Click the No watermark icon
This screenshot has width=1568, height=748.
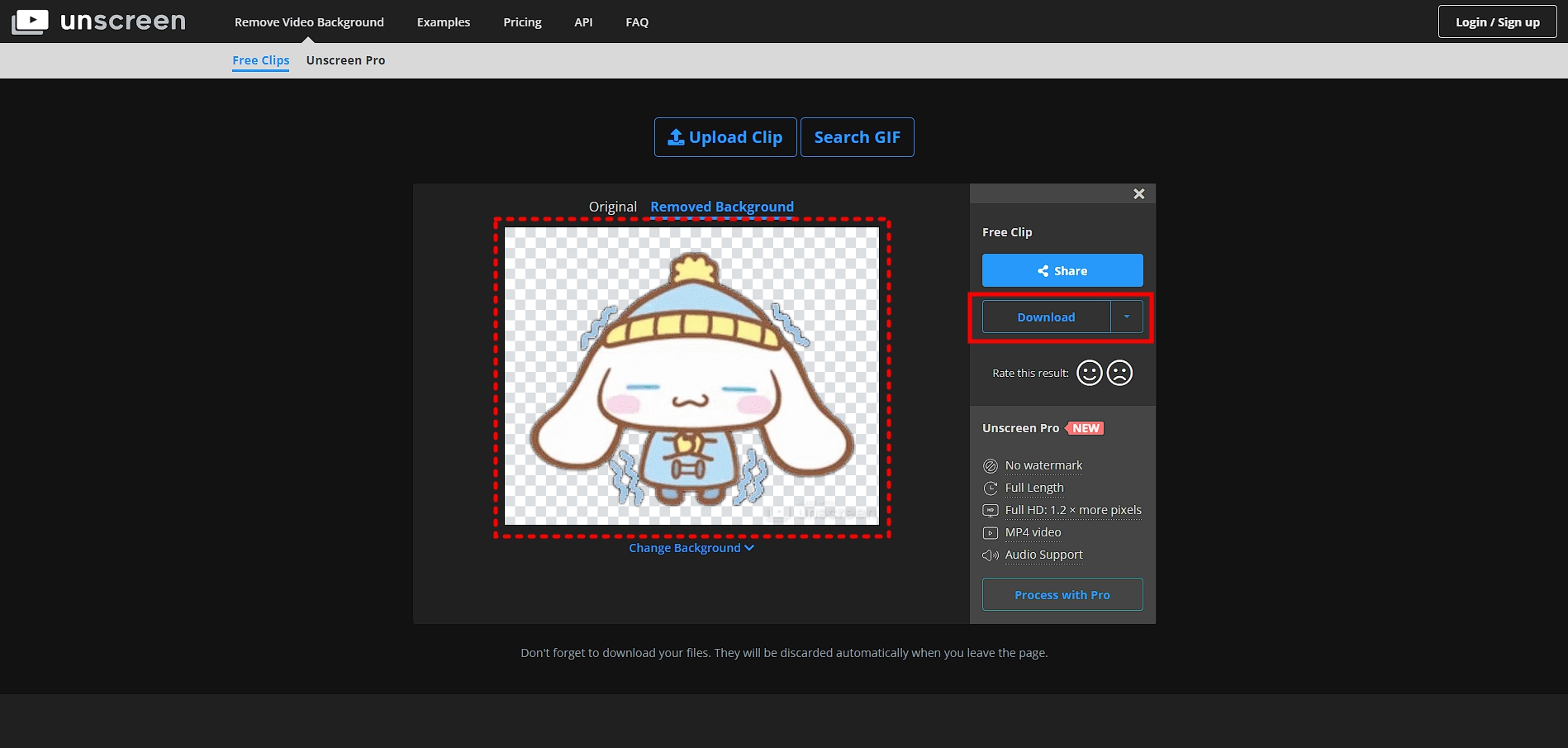point(991,465)
